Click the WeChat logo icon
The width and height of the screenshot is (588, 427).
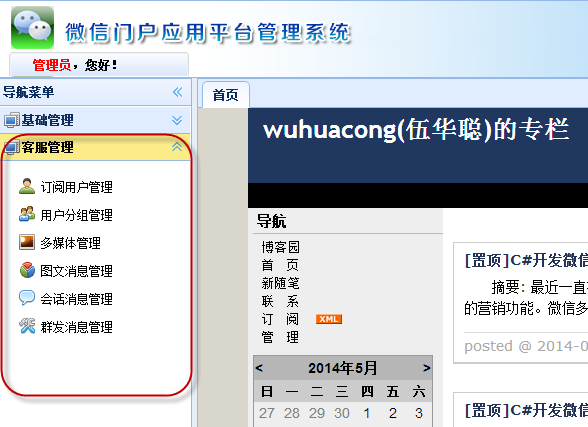tap(32, 28)
